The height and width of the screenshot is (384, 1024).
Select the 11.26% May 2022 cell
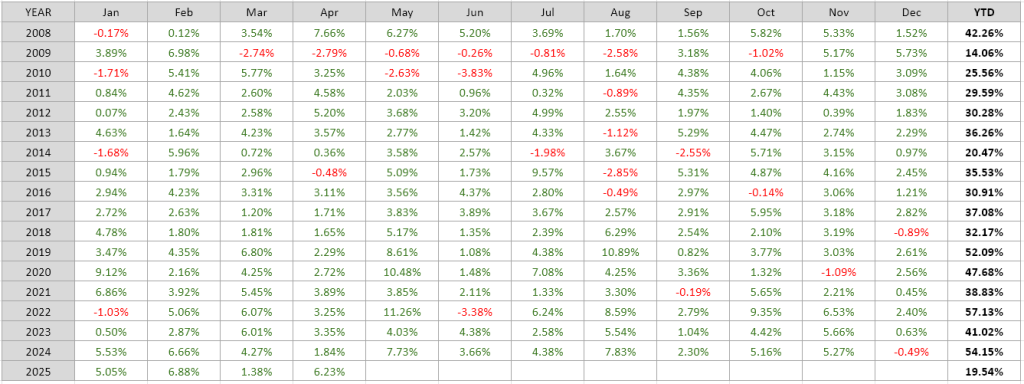[402, 311]
